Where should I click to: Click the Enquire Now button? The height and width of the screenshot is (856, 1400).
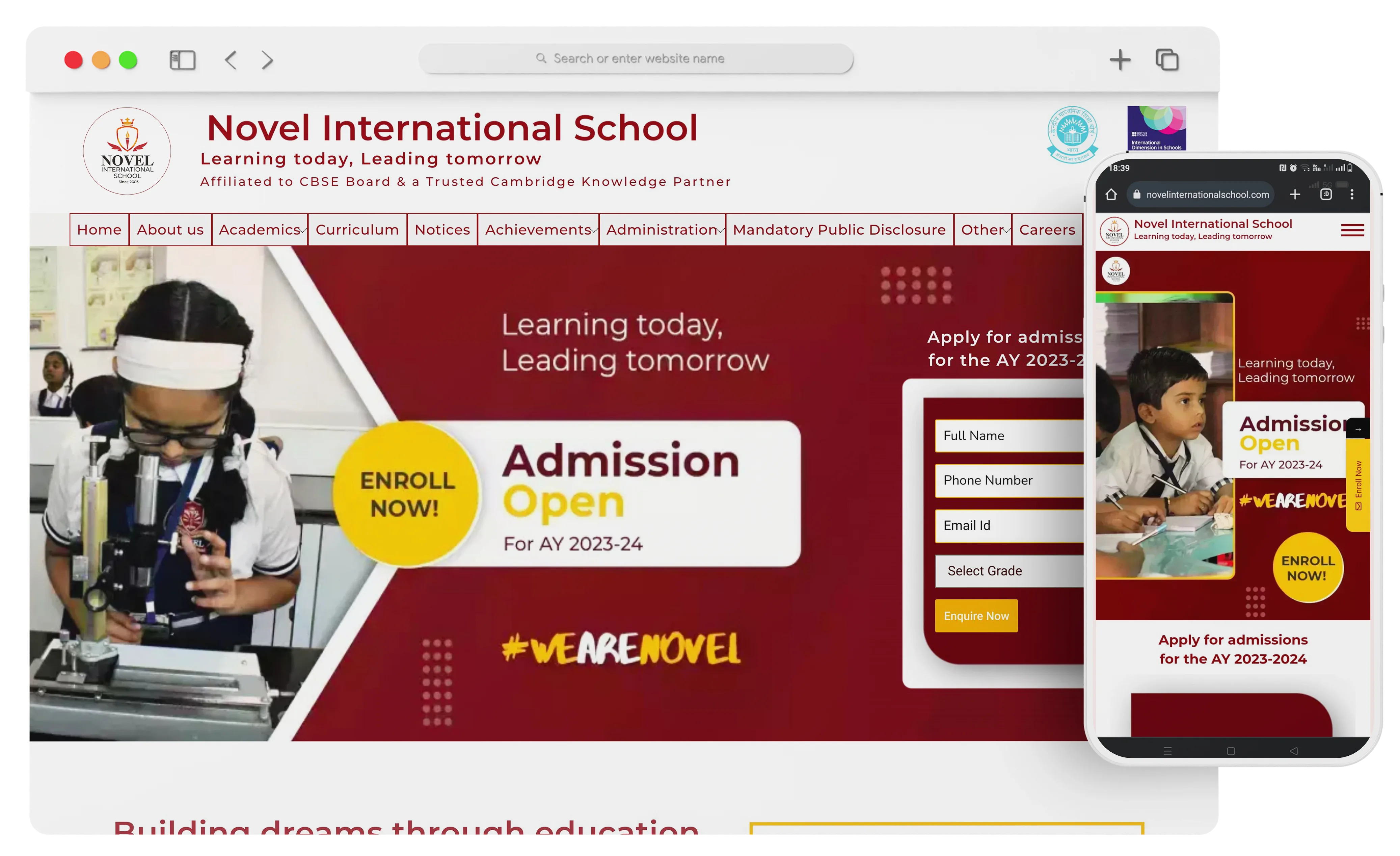point(976,616)
